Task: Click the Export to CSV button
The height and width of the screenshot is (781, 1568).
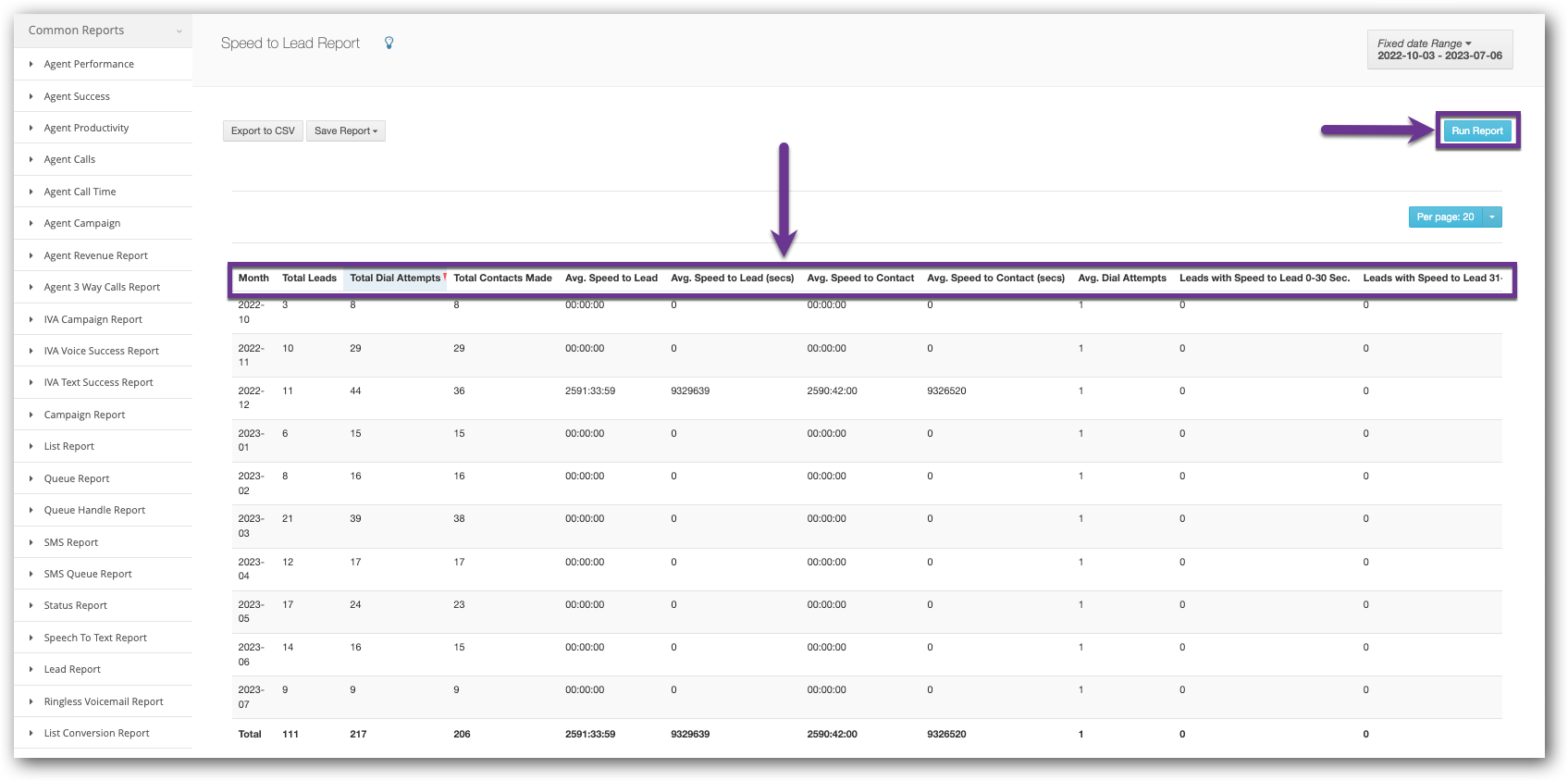Action: (x=263, y=131)
